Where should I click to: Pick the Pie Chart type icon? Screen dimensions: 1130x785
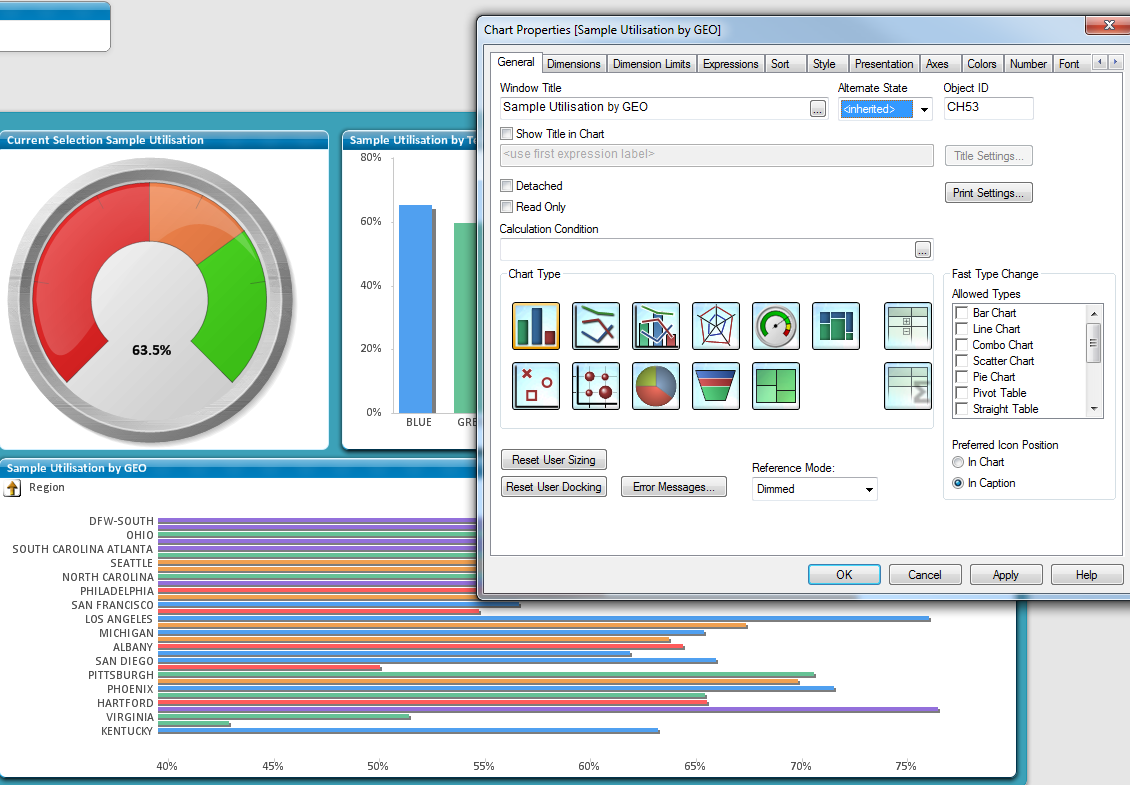pos(656,386)
